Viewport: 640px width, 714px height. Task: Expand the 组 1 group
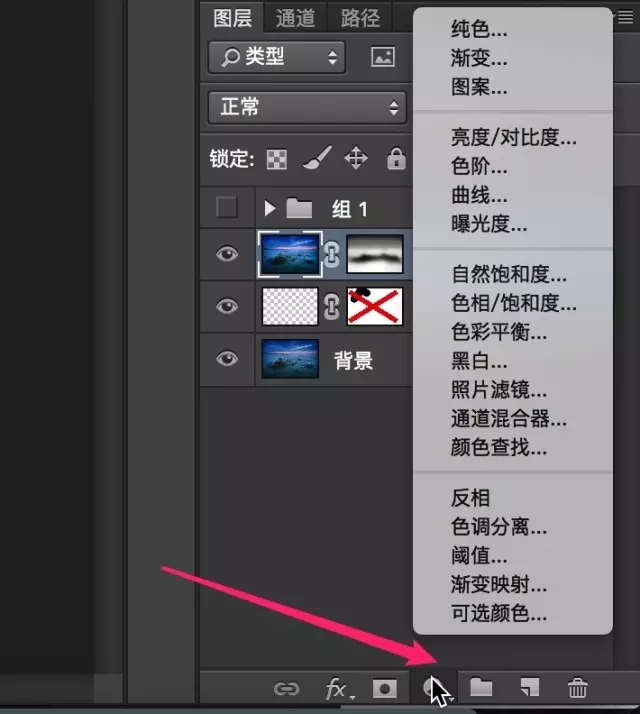(x=269, y=209)
